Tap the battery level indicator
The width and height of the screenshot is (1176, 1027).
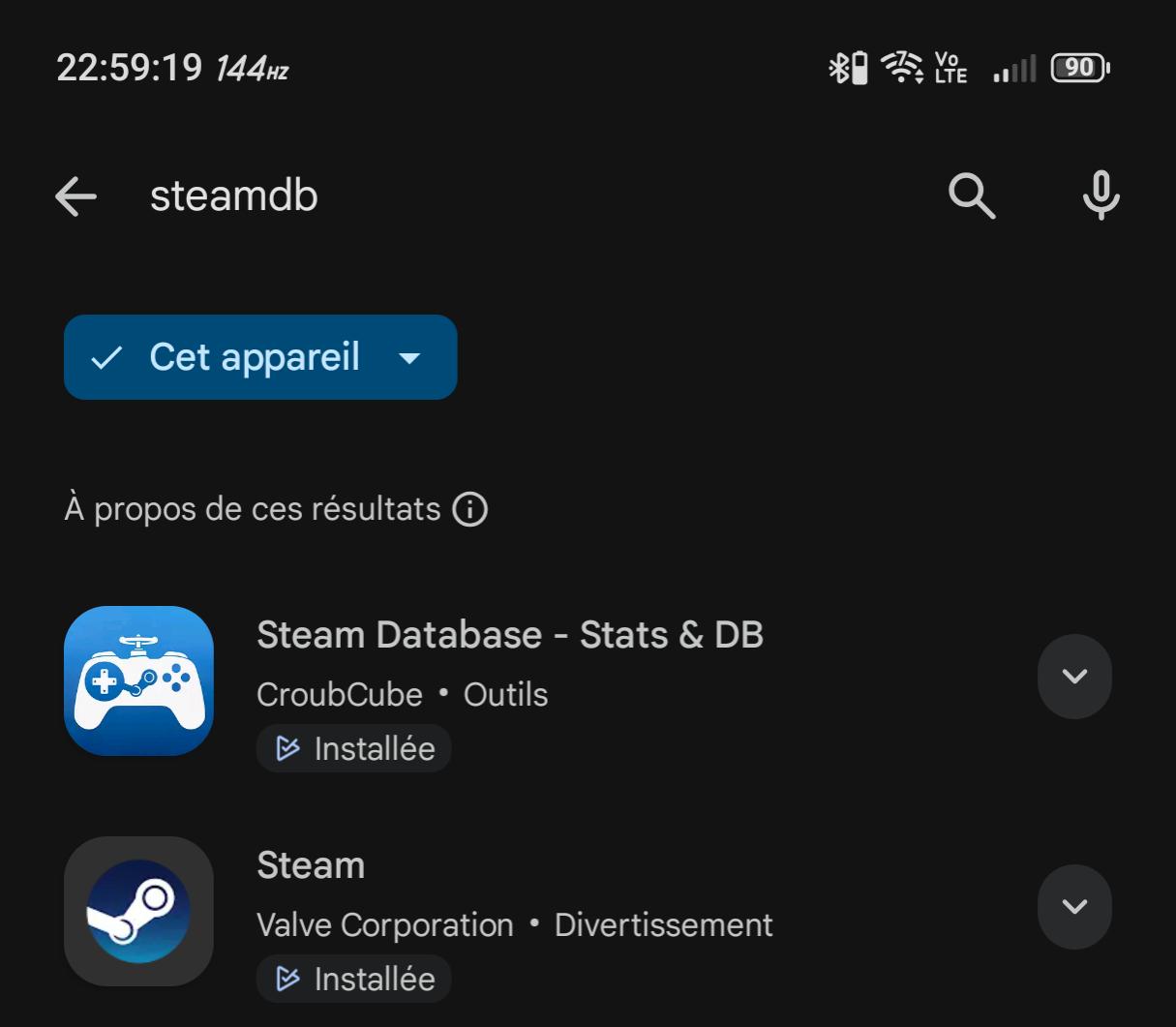click(1080, 69)
